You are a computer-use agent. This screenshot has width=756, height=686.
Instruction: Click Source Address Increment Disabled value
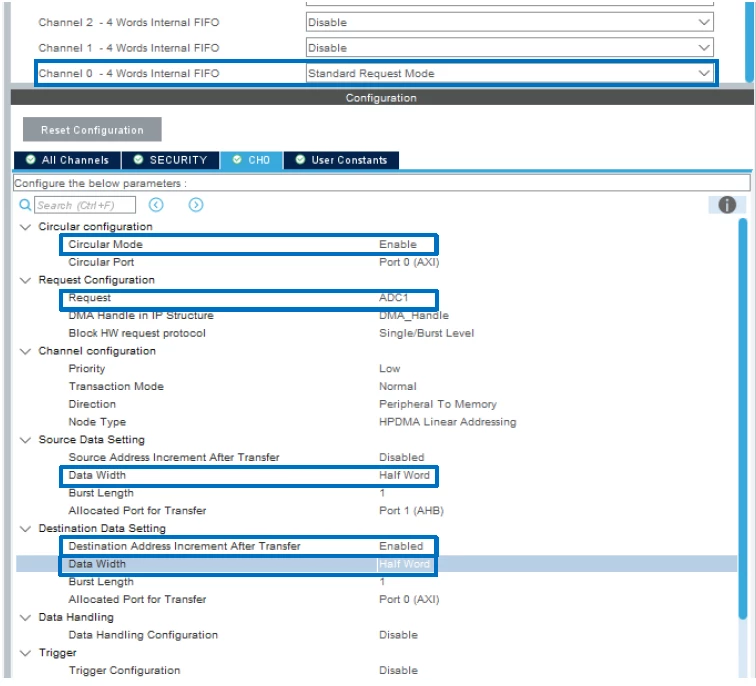point(402,457)
